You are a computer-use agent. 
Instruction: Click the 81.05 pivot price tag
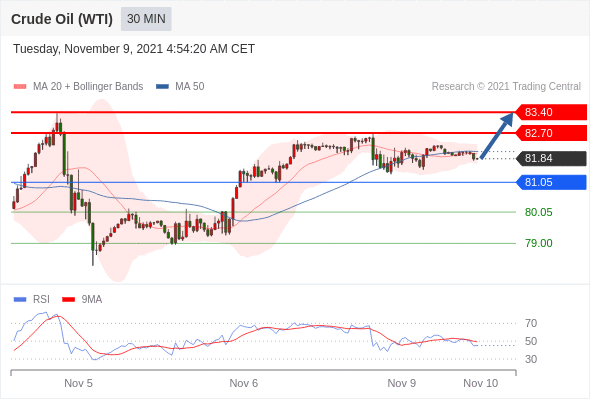551,183
